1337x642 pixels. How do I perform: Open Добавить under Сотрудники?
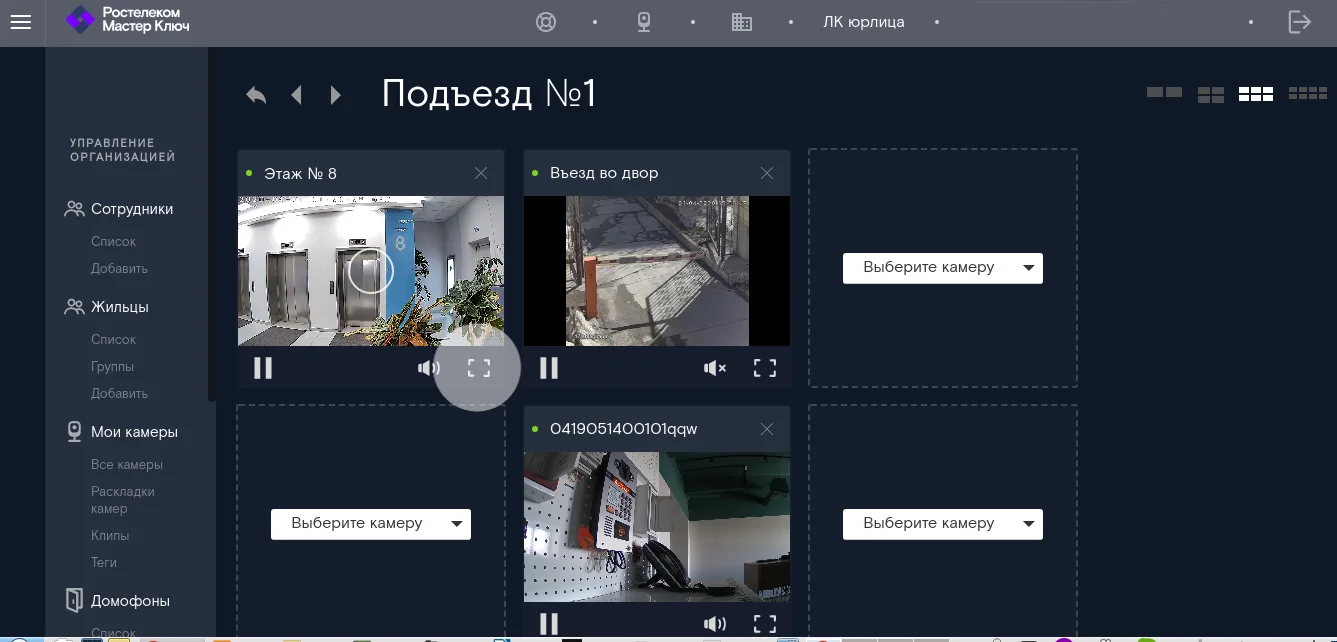click(x=119, y=268)
